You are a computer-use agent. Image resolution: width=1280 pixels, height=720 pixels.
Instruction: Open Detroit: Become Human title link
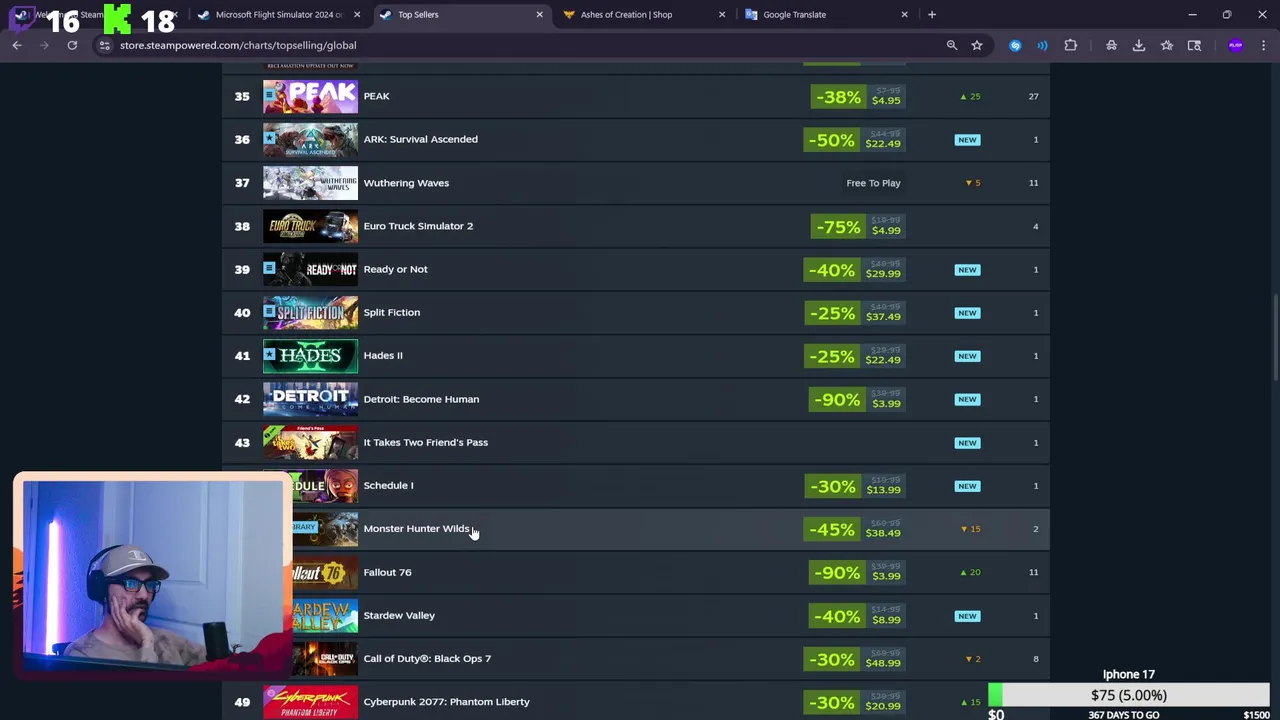pyautogui.click(x=421, y=399)
